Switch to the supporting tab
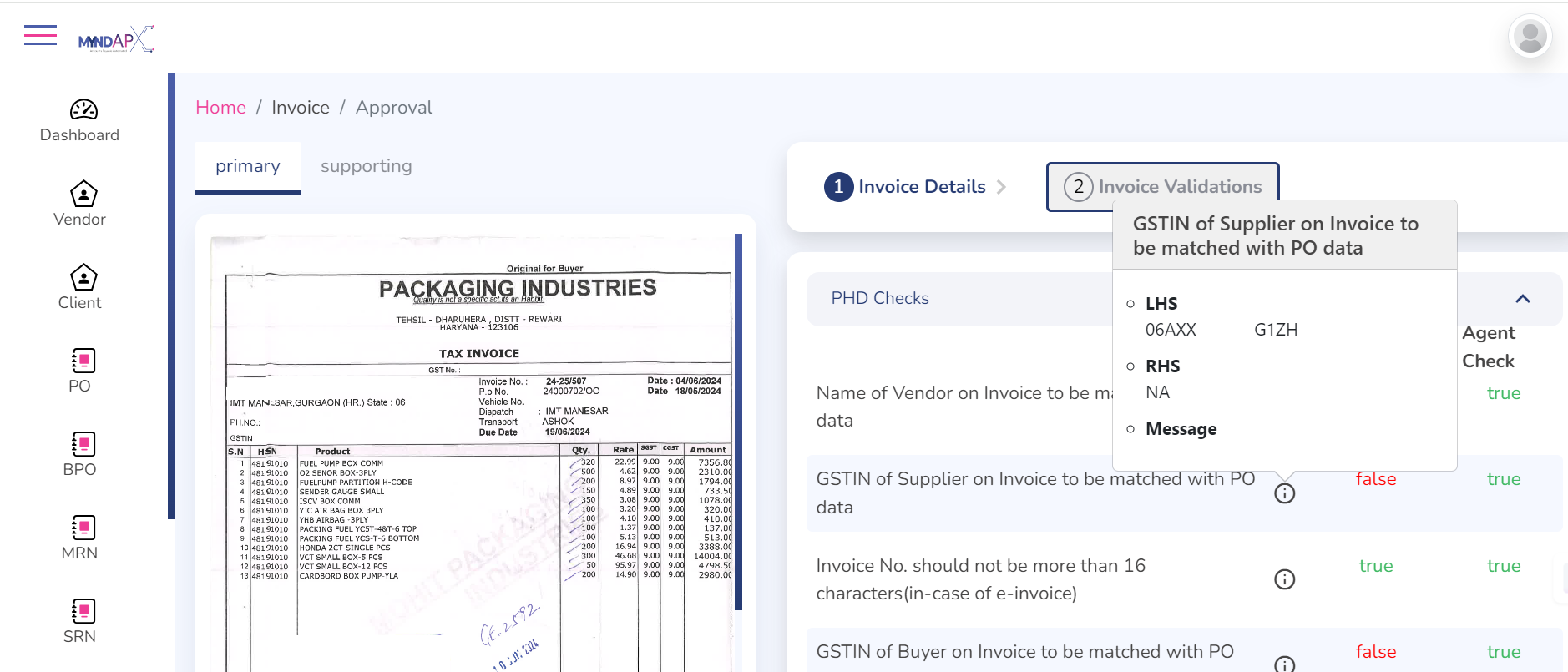This screenshot has height=672, width=1568. tap(367, 167)
